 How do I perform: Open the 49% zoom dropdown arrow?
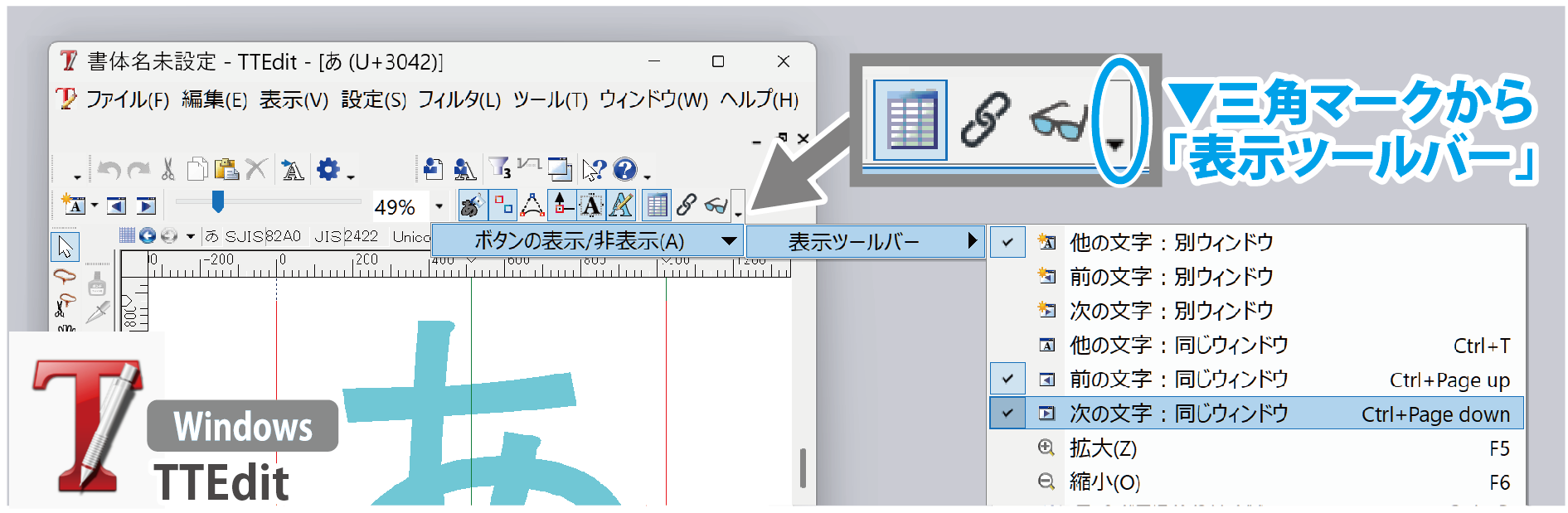pyautogui.click(x=439, y=206)
